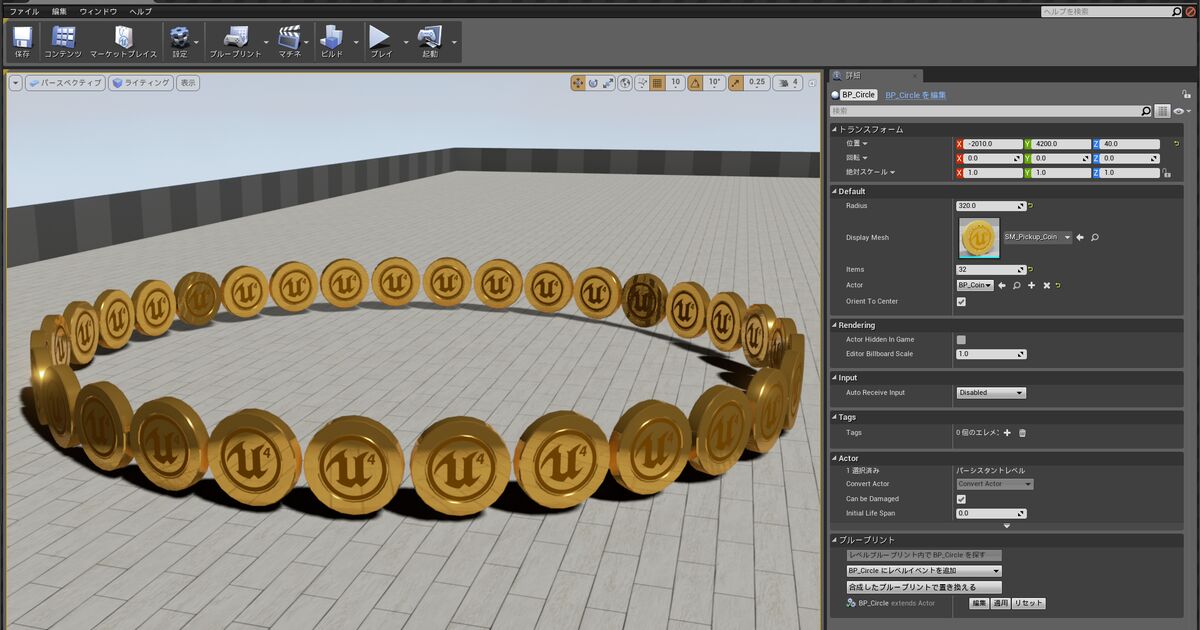The width and height of the screenshot is (1200, 630).
Task: Select the translate gizmo tool in viewport
Action: (x=578, y=83)
